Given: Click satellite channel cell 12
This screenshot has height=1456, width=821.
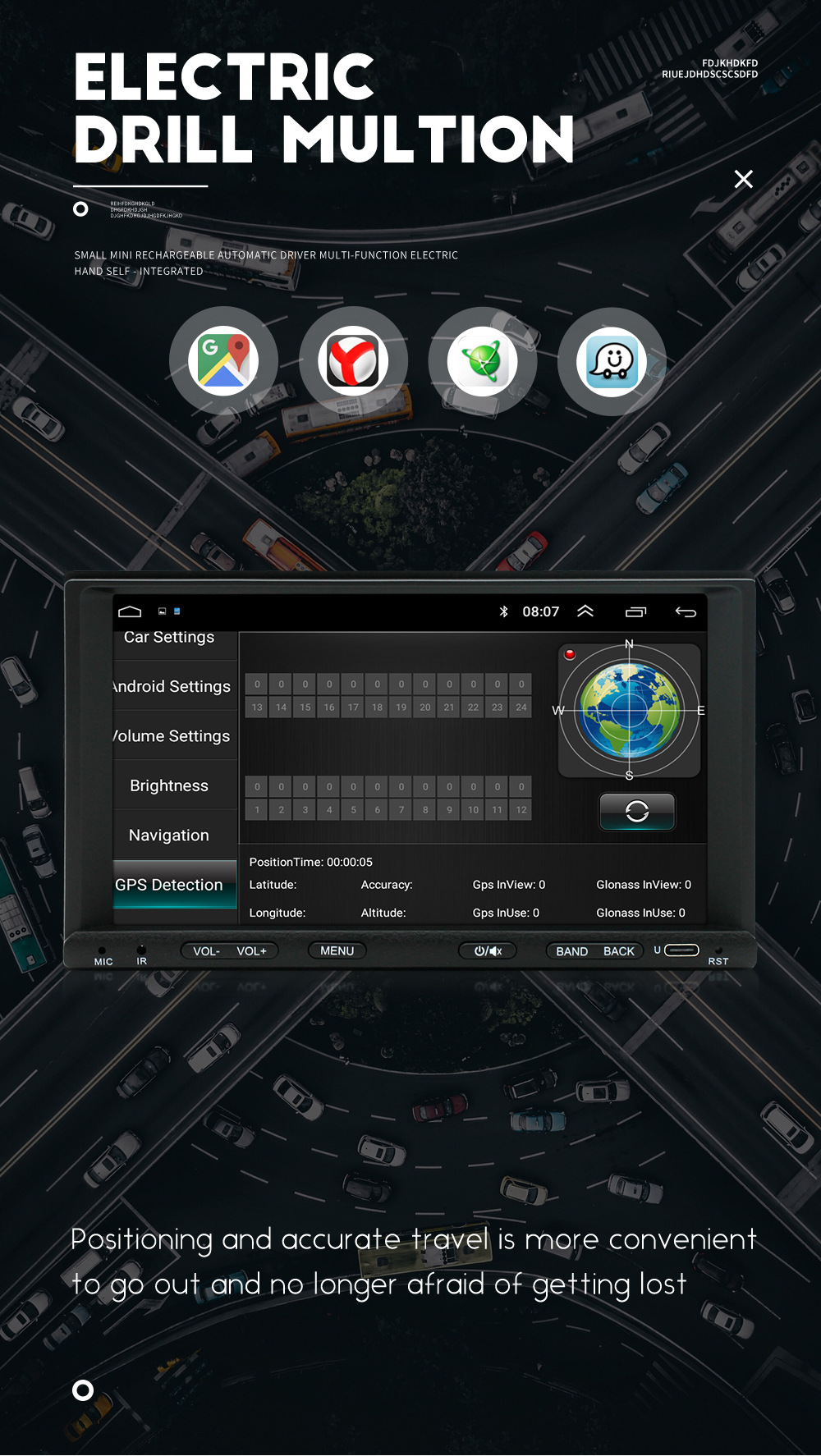Looking at the screenshot, I should [x=521, y=810].
